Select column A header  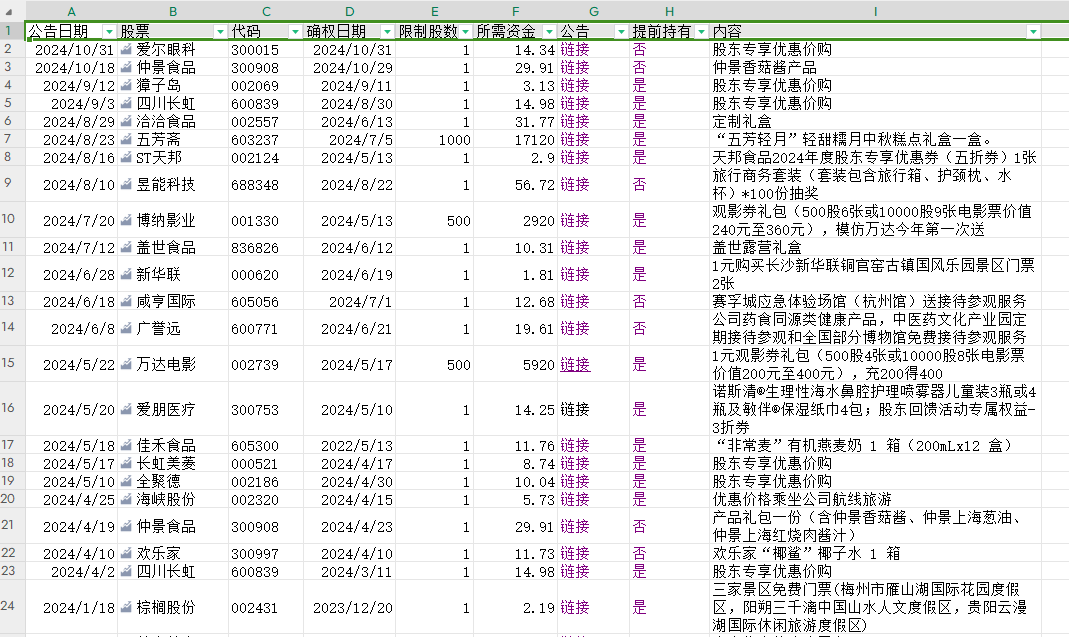tap(72, 12)
